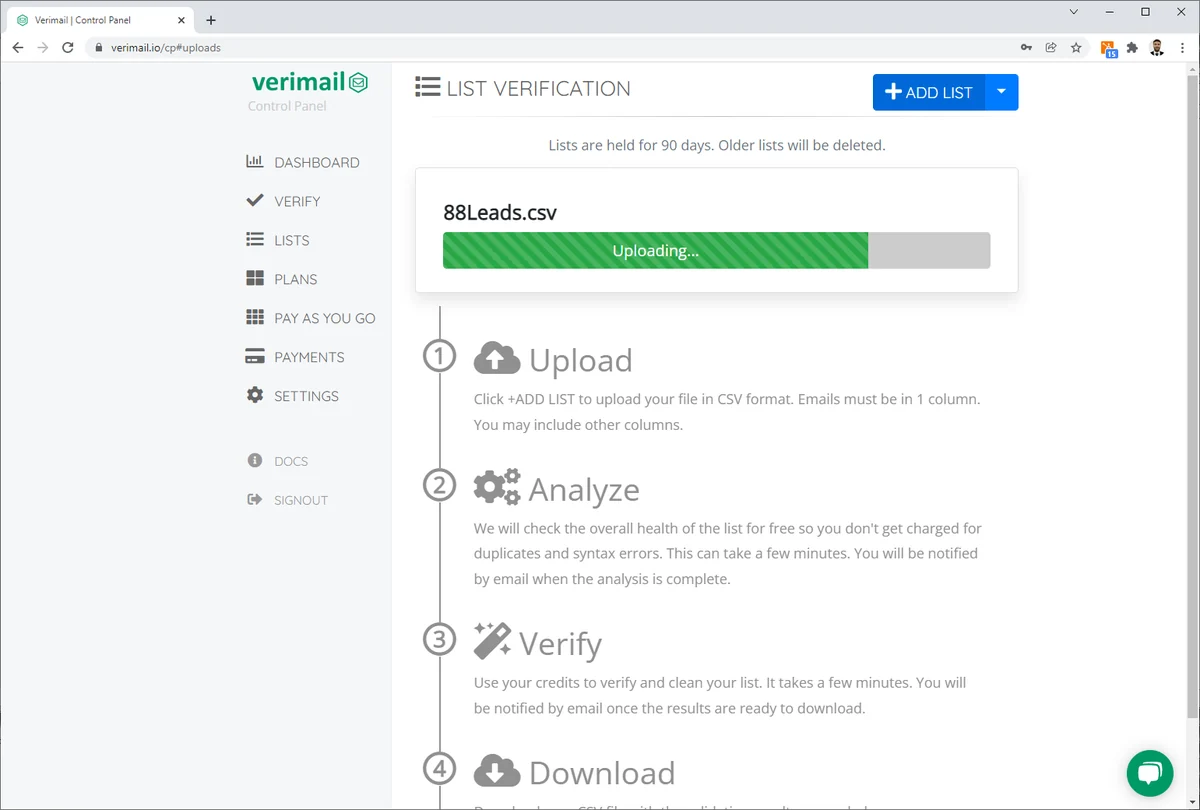Viewport: 1200px width, 810px height.
Task: Click the Payments credit card icon
Action: [x=255, y=357]
